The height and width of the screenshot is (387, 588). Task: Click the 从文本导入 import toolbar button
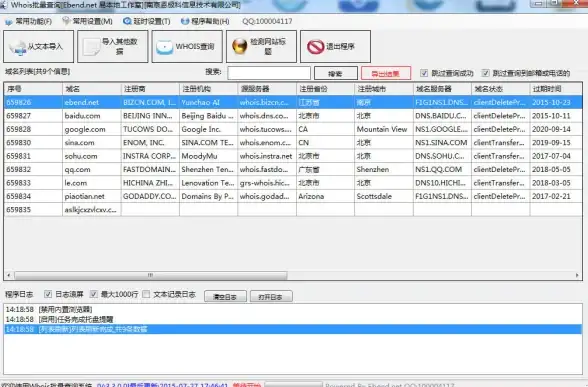[x=38, y=46]
